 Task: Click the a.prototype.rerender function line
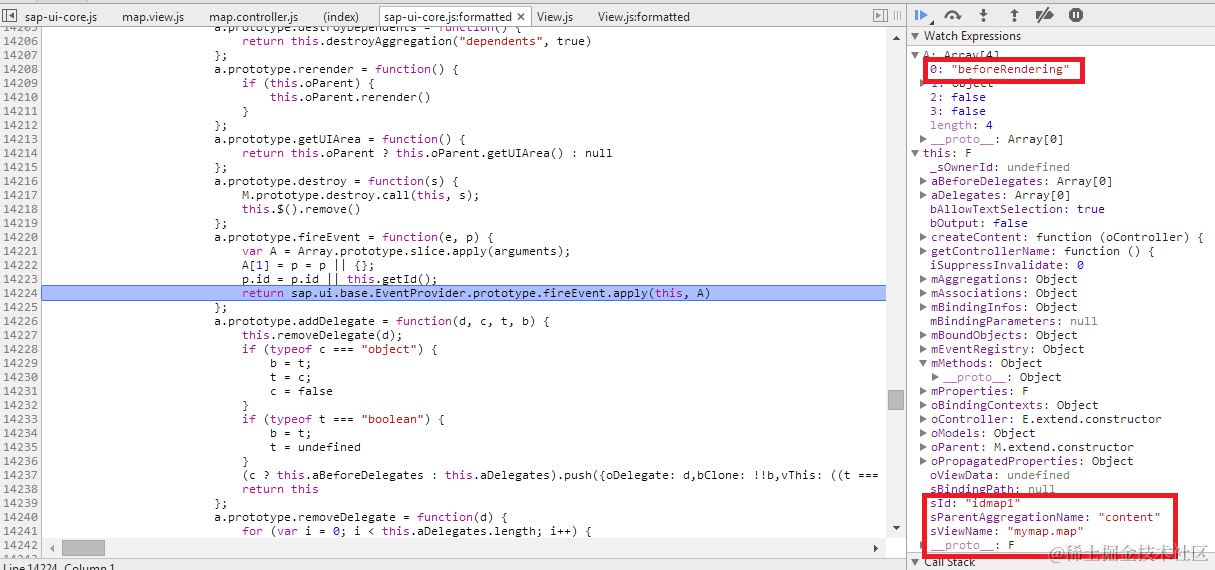tap(337, 69)
